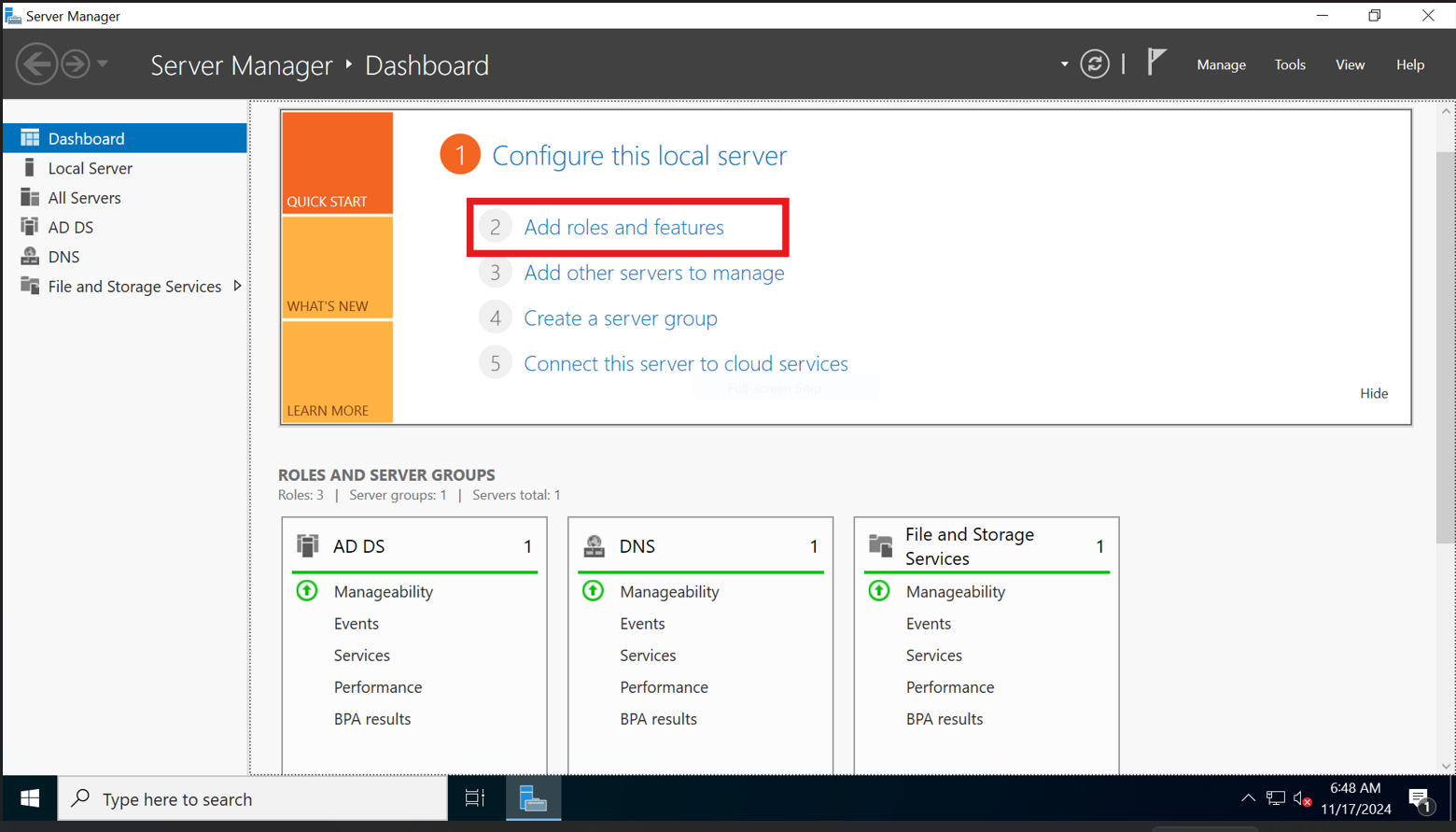Screen dimensions: 1456x832
Task: Open dropdown arrow beside refresh icon
Action: [1064, 64]
